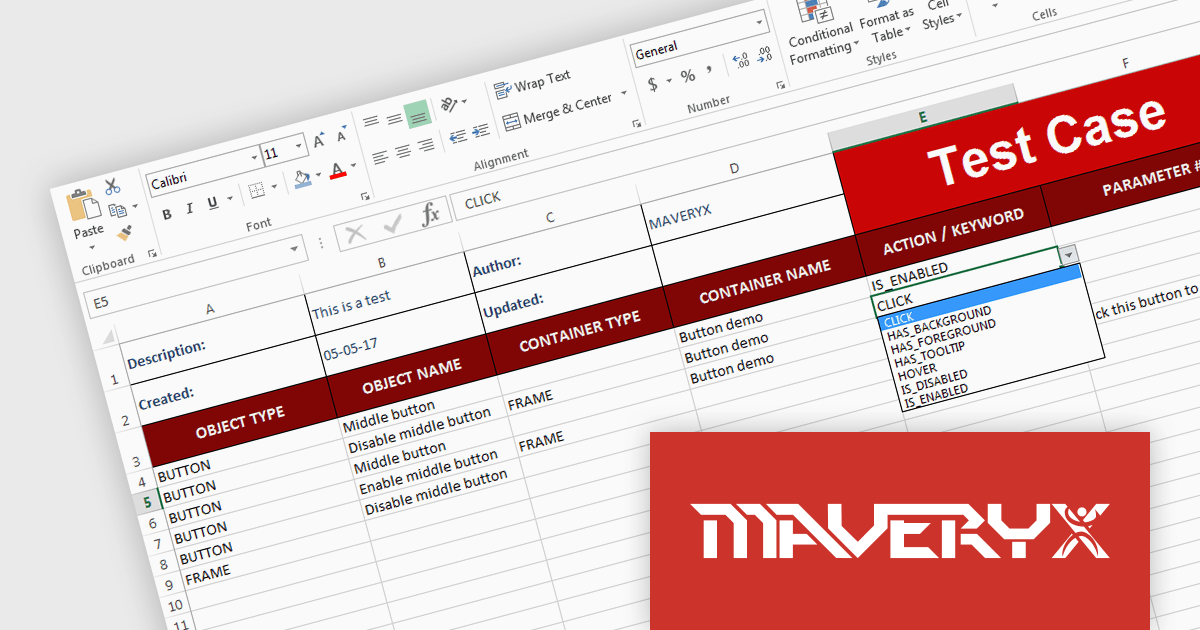Click the Orientation text angle icon
This screenshot has height=630, width=1200.
point(450,104)
